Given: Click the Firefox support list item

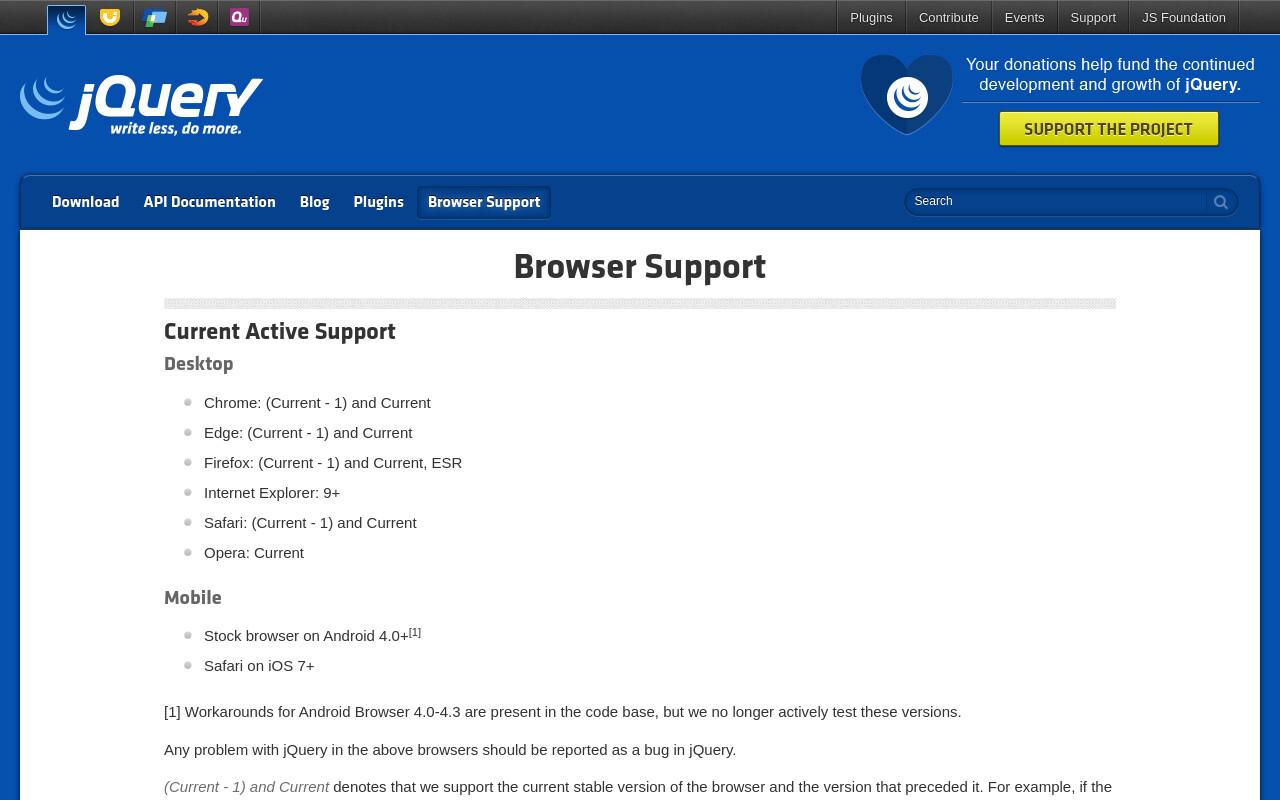Looking at the screenshot, I should [x=333, y=463].
